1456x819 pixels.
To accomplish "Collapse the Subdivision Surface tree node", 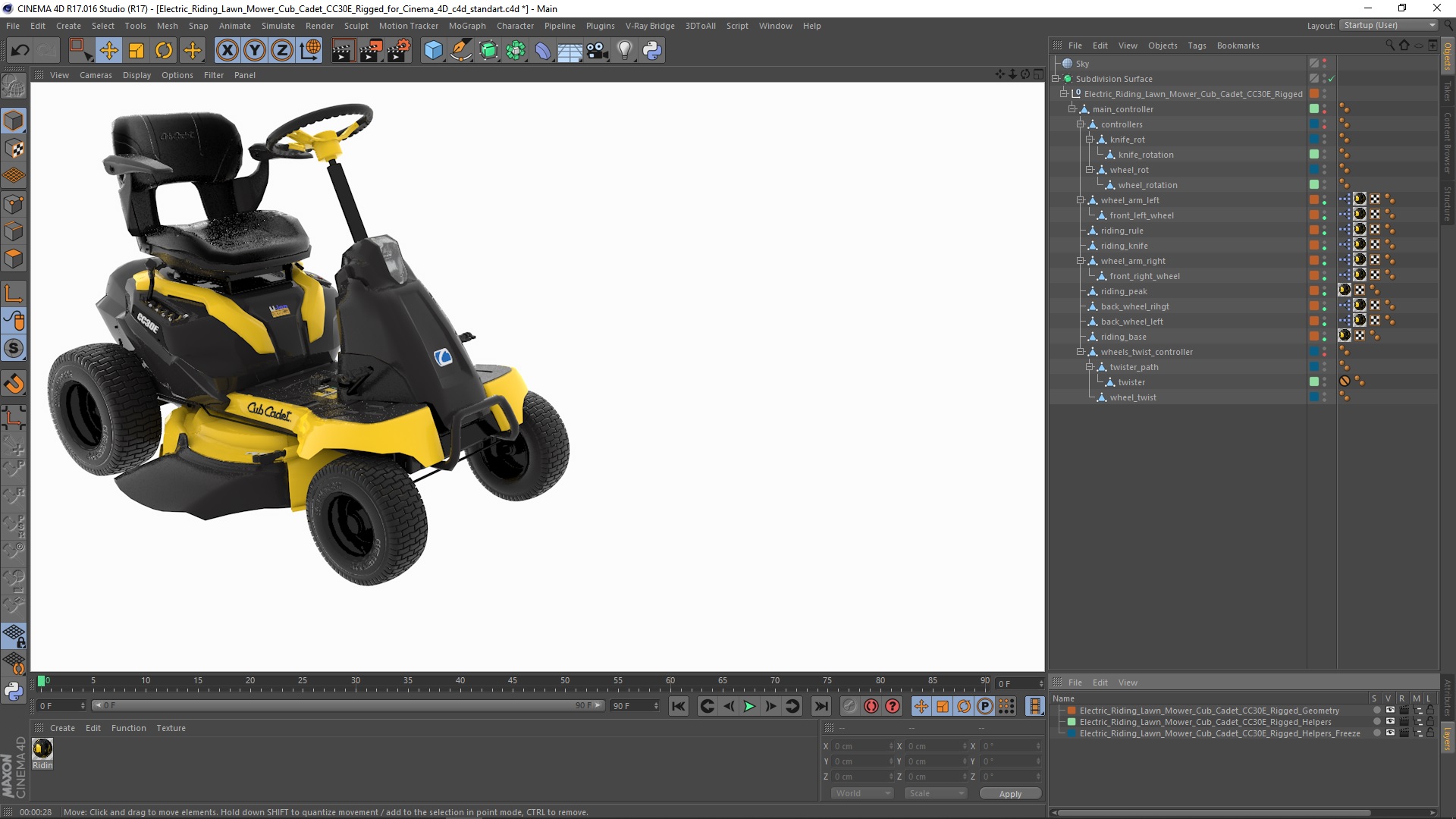I will point(1056,78).
